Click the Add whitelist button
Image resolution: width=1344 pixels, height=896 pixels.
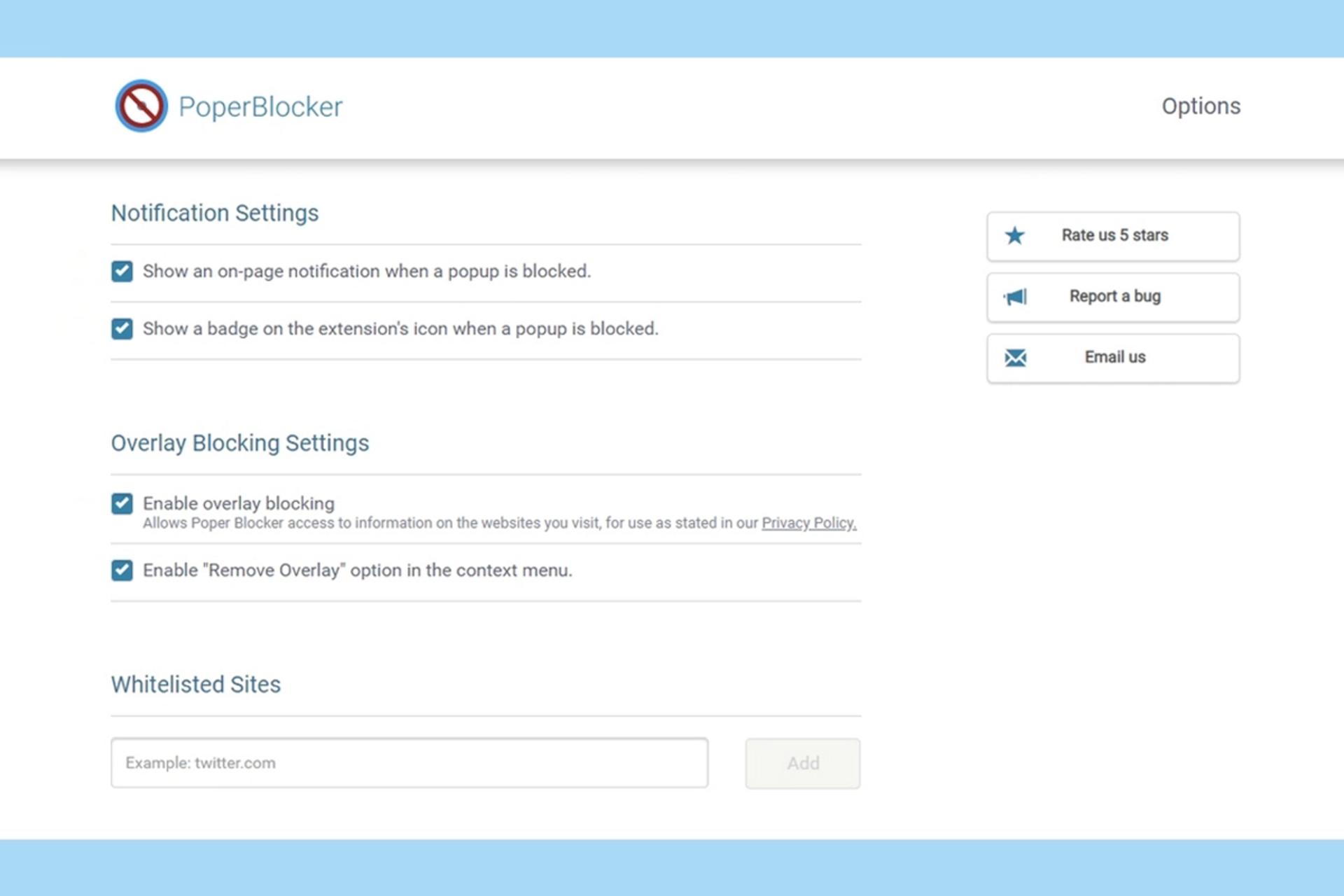(803, 763)
